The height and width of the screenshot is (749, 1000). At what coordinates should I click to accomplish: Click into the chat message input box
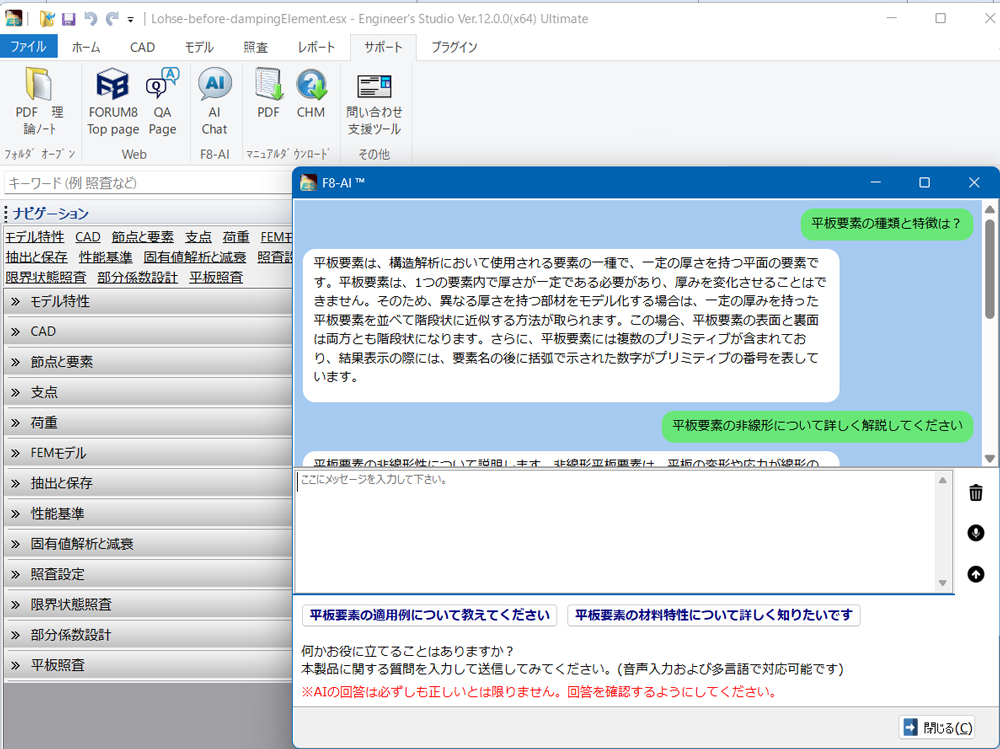pyautogui.click(x=615, y=530)
